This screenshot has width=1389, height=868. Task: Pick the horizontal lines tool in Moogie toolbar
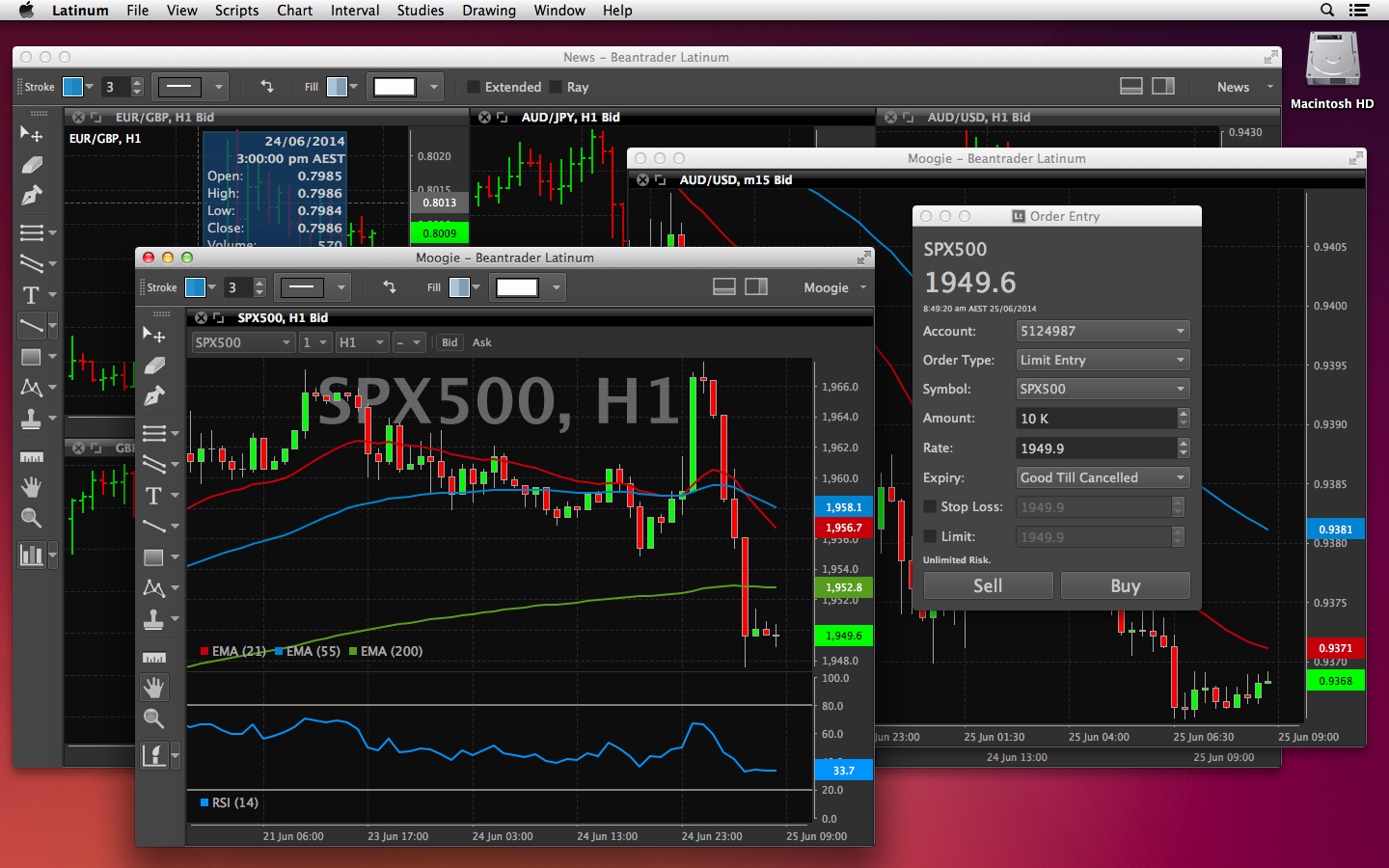pyautogui.click(x=154, y=433)
